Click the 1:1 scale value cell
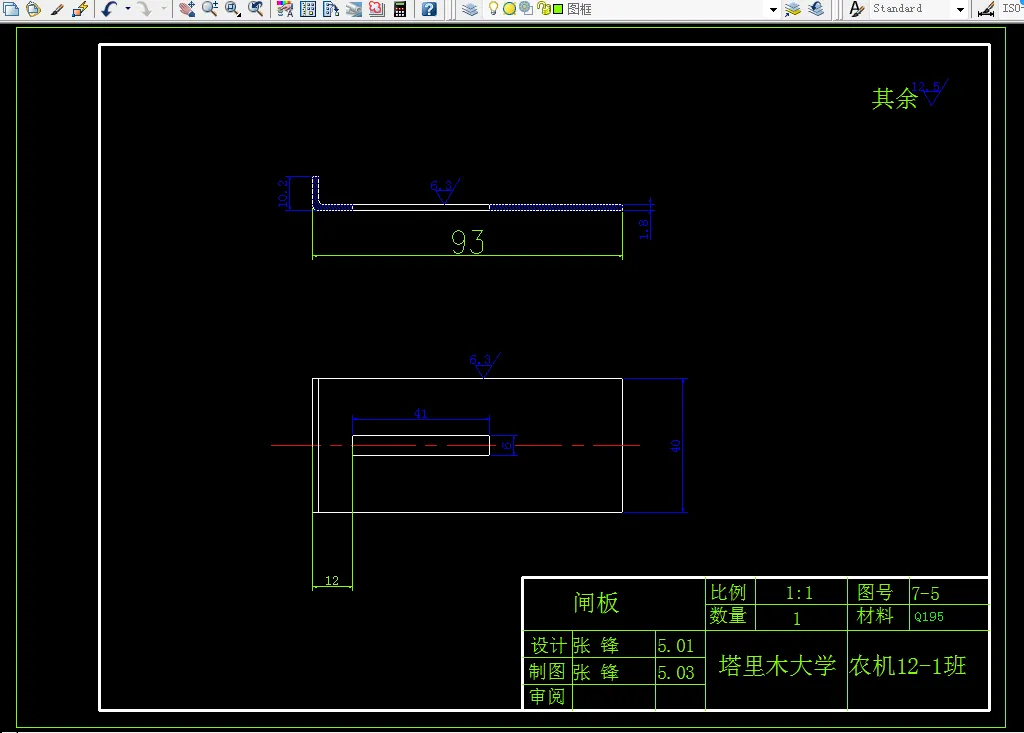Viewport: 1024px width, 733px height. tap(799, 593)
